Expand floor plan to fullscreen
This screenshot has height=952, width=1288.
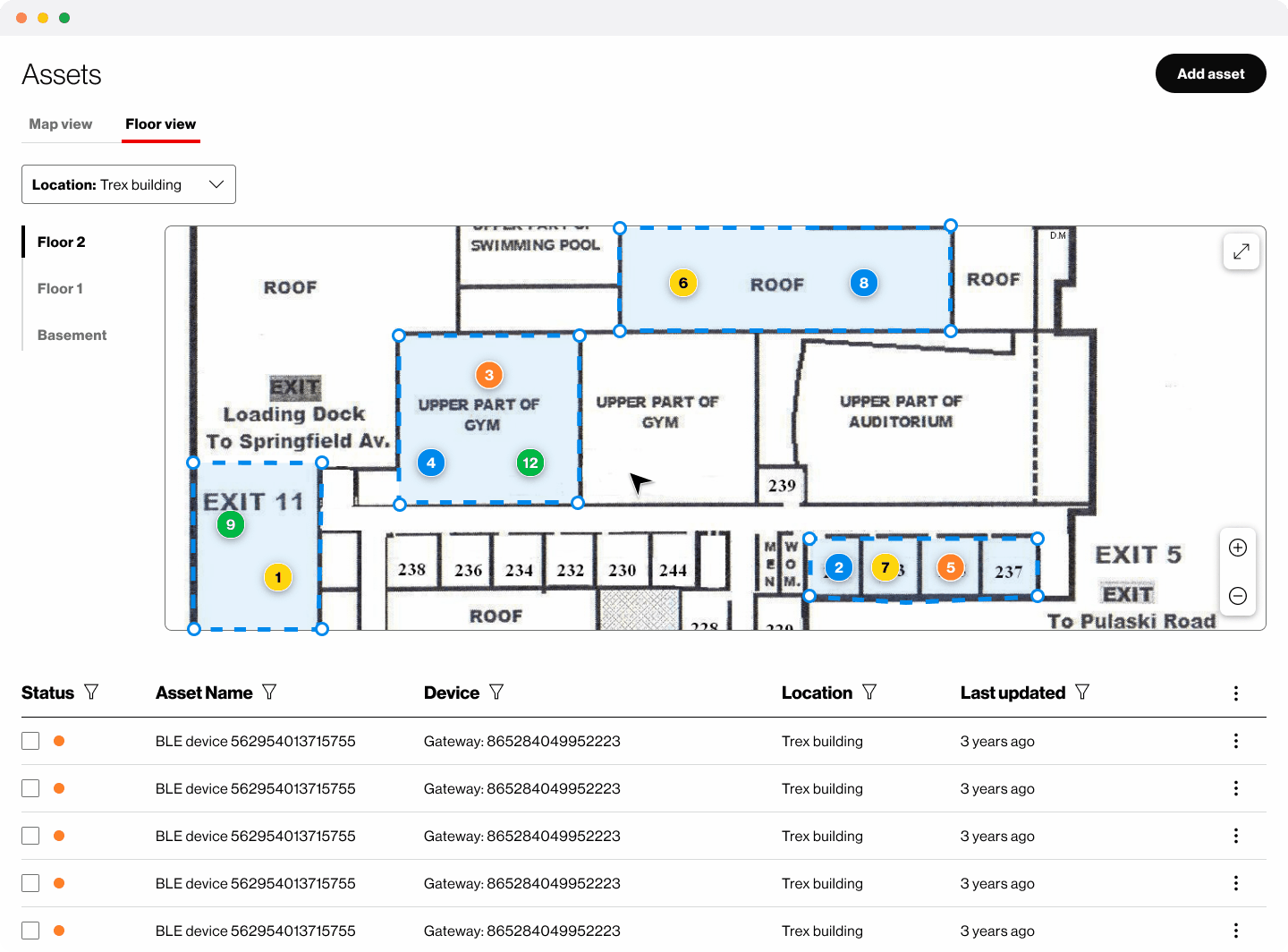pos(1241,251)
